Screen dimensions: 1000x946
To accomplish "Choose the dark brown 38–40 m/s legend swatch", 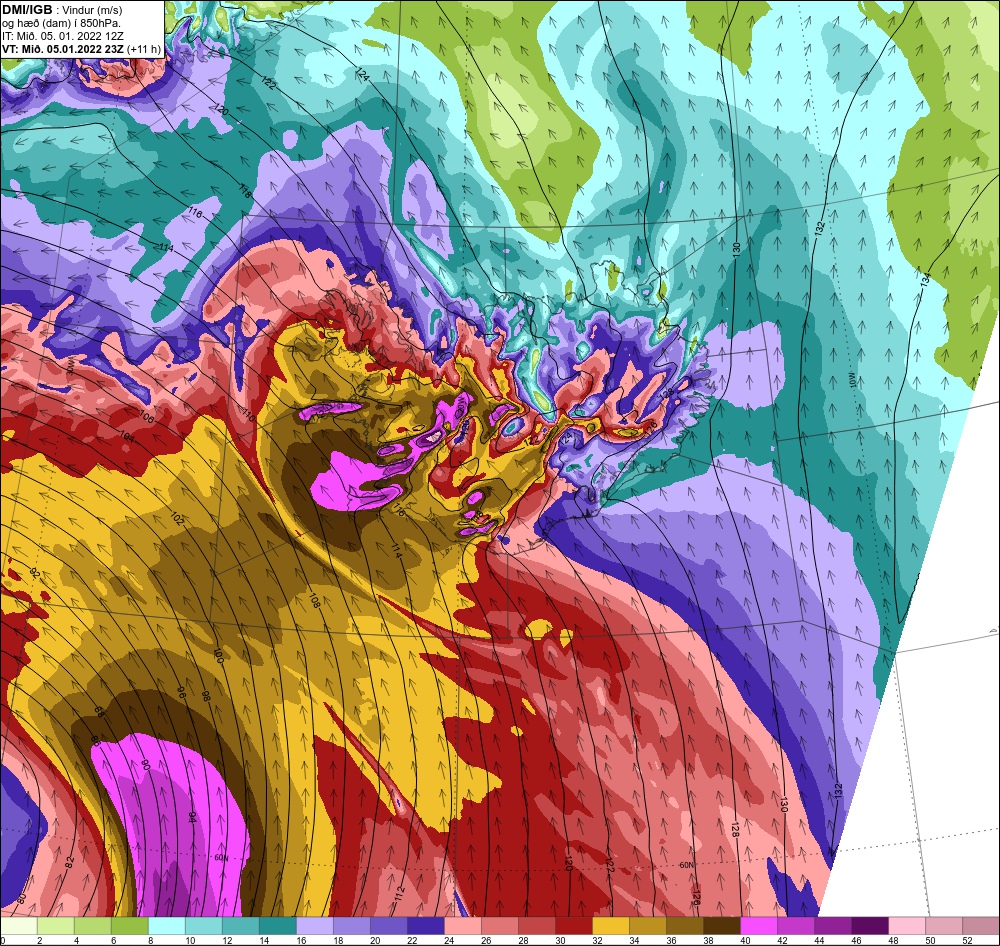I will (722, 926).
